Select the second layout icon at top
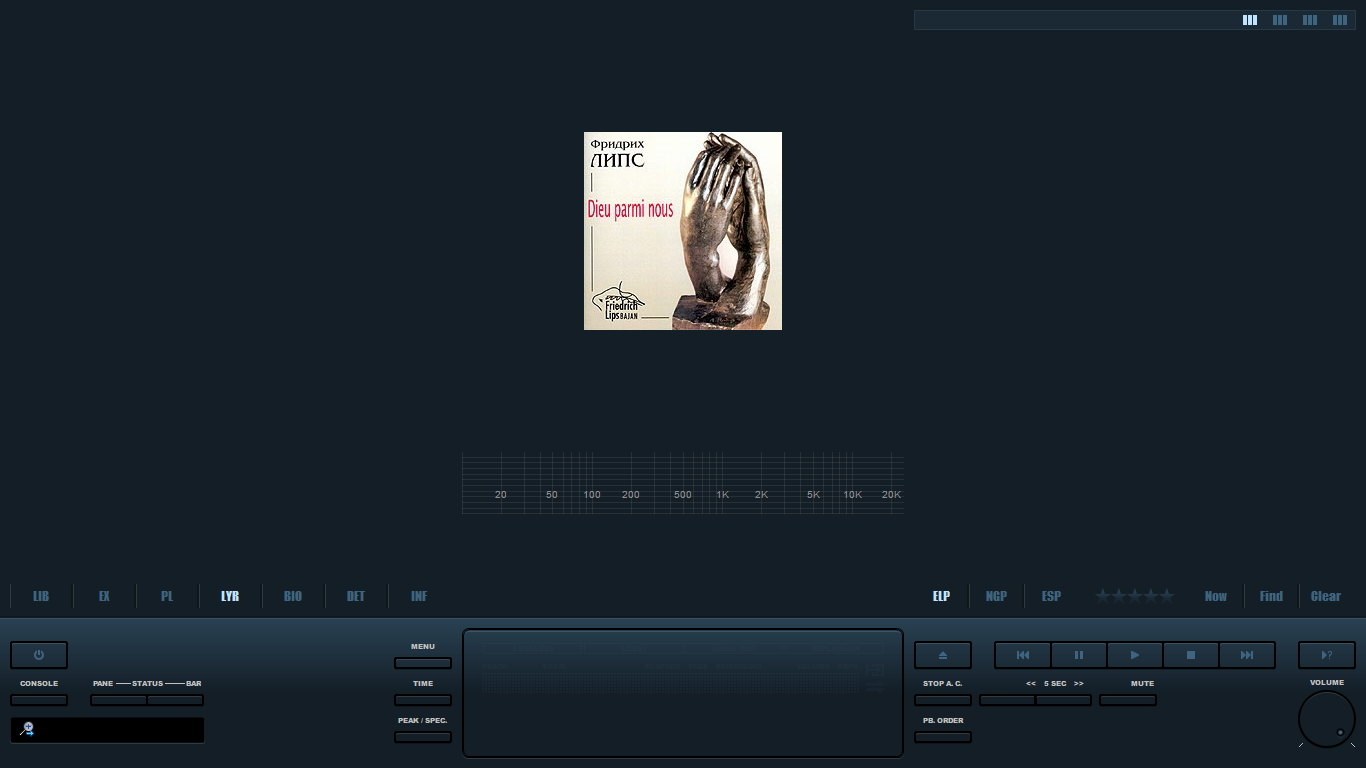This screenshot has height=768, width=1366. pyautogui.click(x=1280, y=20)
